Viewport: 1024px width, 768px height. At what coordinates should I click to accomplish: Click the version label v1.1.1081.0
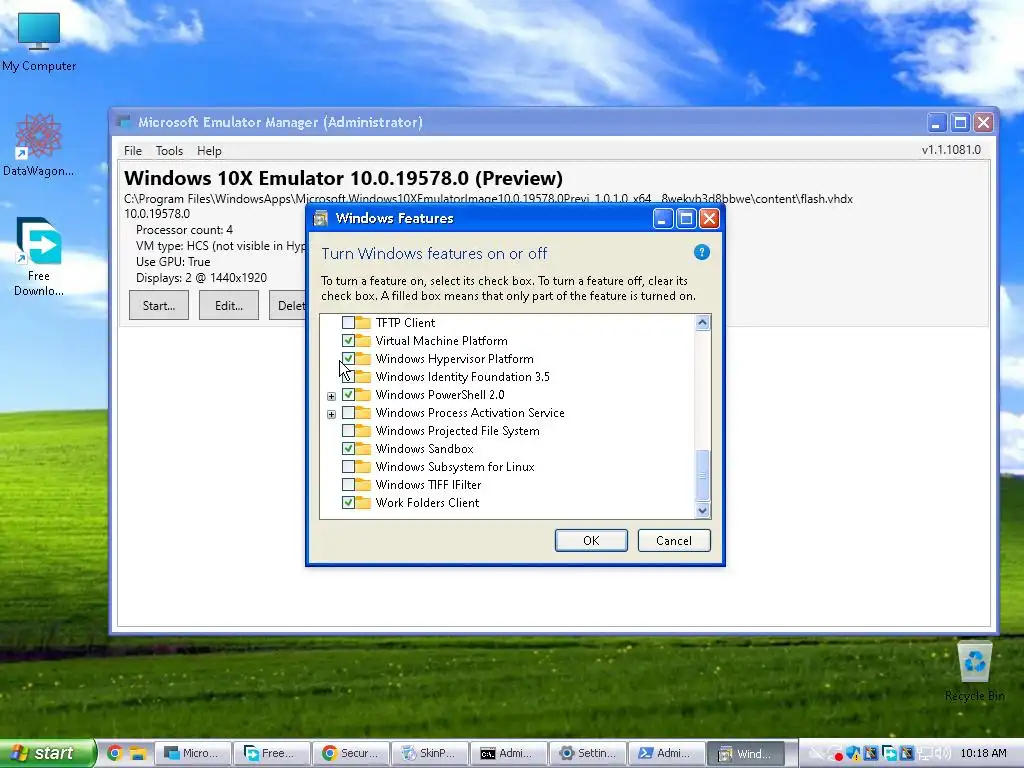click(951, 150)
